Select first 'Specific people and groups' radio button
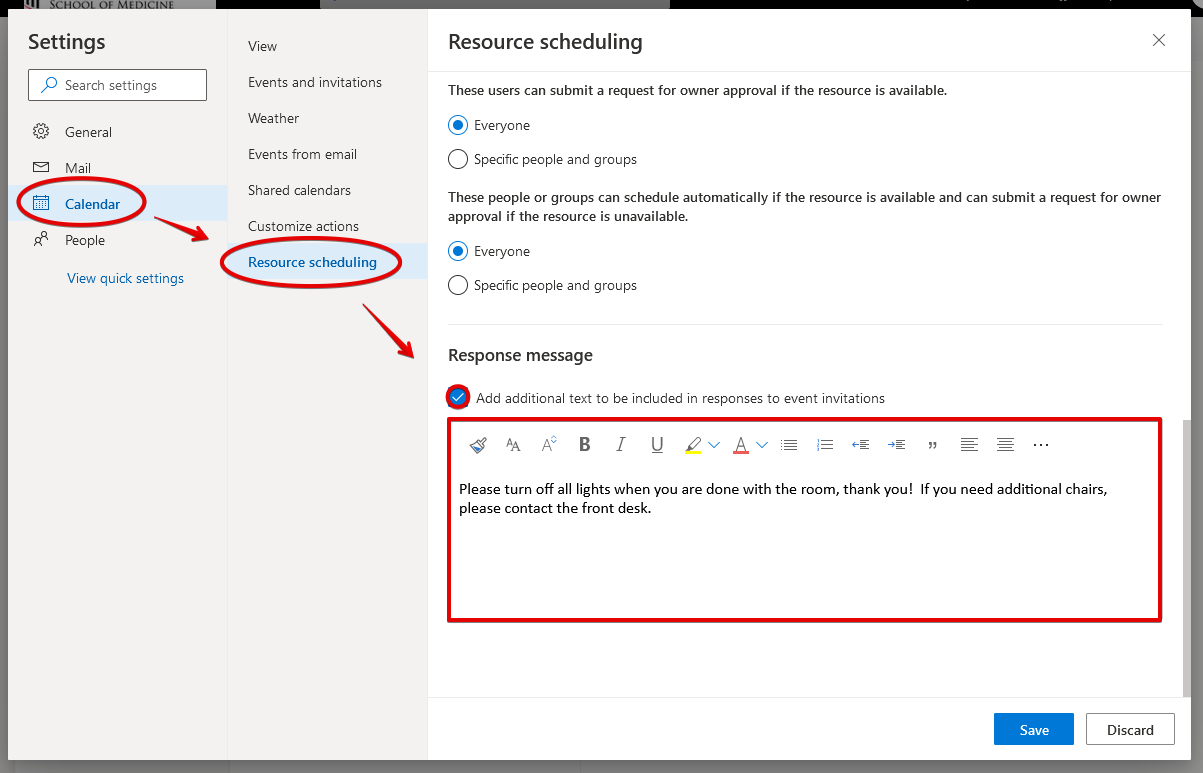Image resolution: width=1203 pixels, height=773 pixels. tap(458, 159)
